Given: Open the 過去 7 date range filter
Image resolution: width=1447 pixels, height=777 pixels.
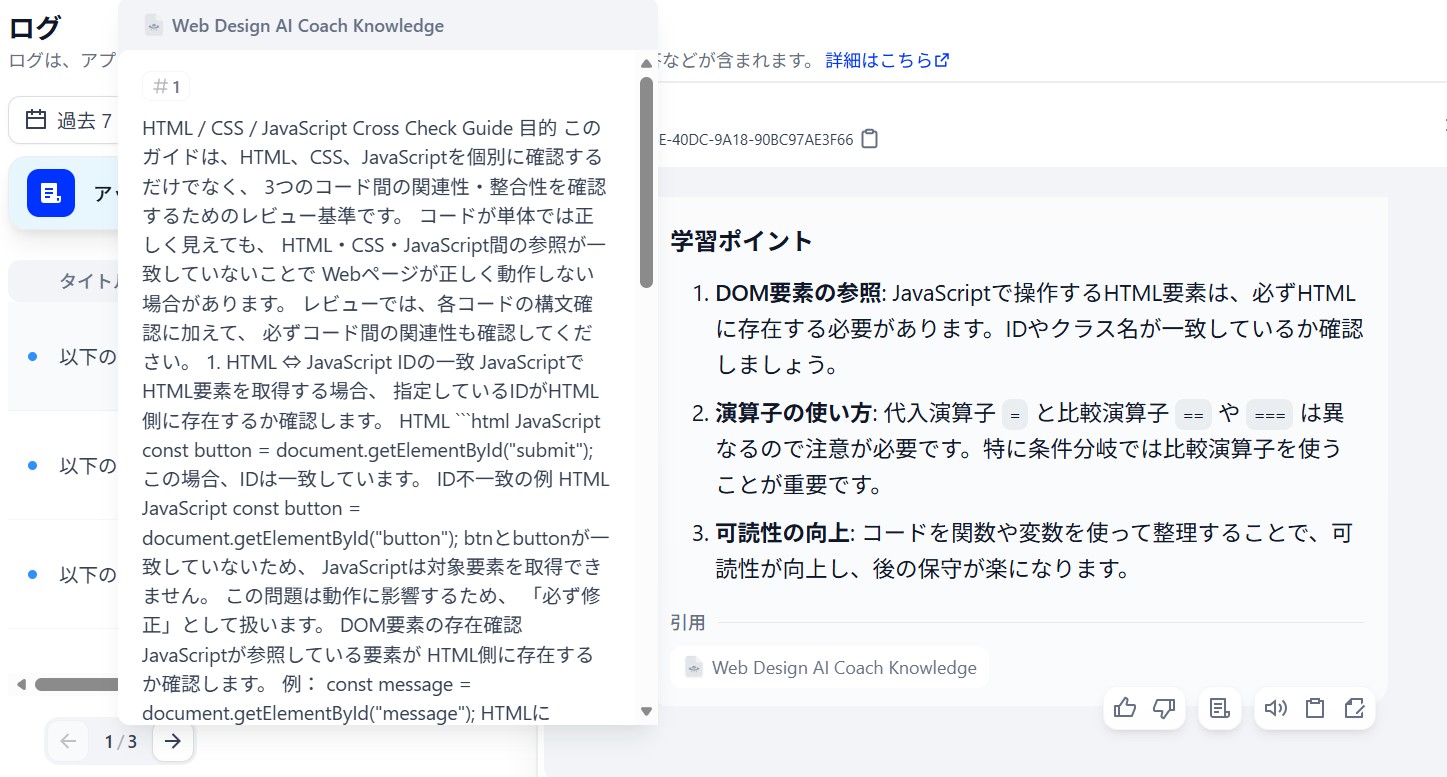Looking at the screenshot, I should pyautogui.click(x=63, y=121).
